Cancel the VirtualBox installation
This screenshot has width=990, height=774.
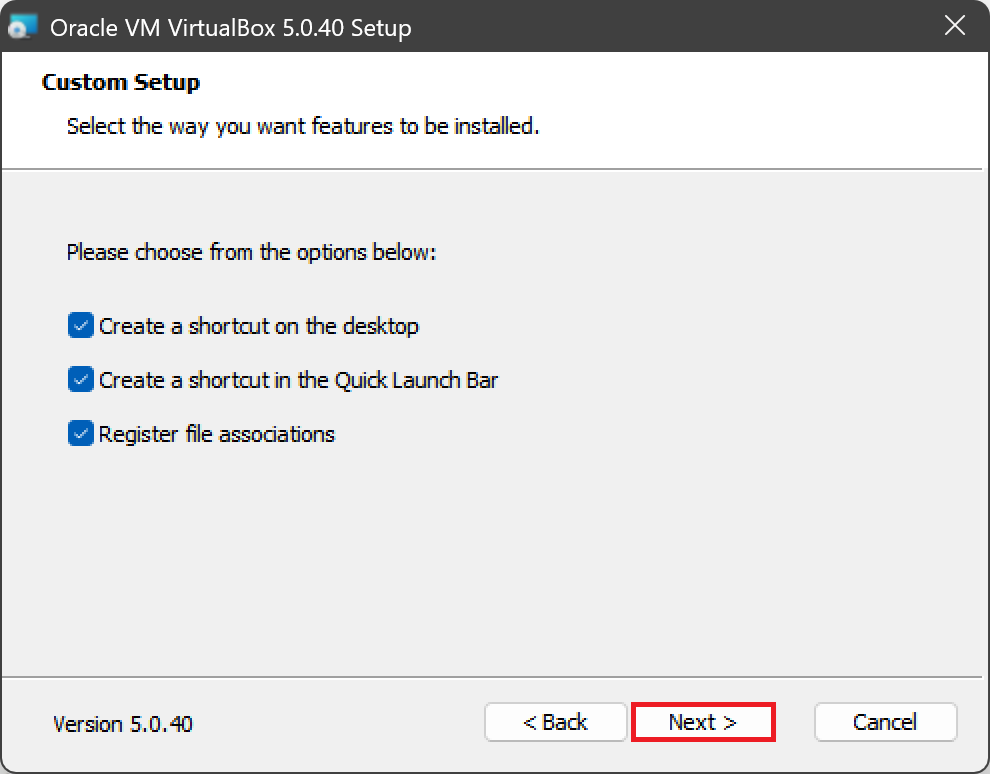pyautogui.click(x=885, y=722)
